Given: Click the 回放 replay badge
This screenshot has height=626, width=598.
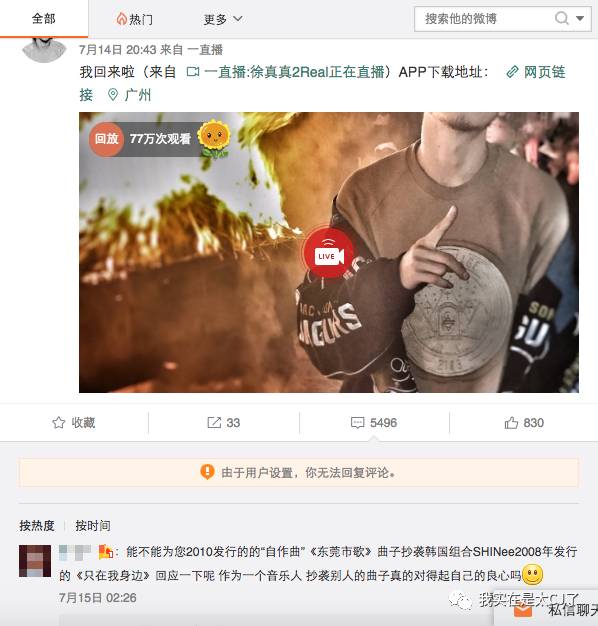Looking at the screenshot, I should [x=107, y=139].
